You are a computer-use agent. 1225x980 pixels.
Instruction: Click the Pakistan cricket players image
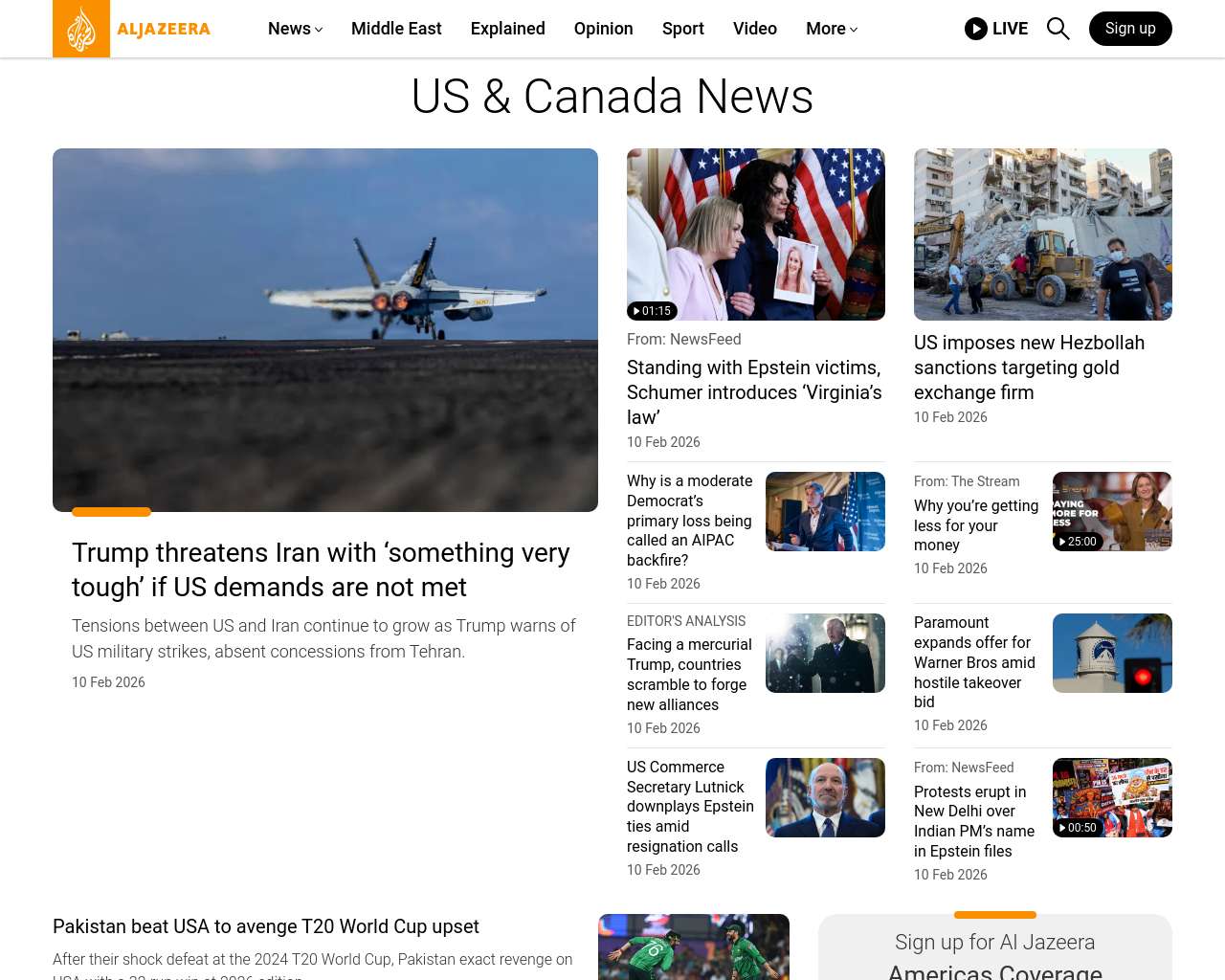[694, 947]
